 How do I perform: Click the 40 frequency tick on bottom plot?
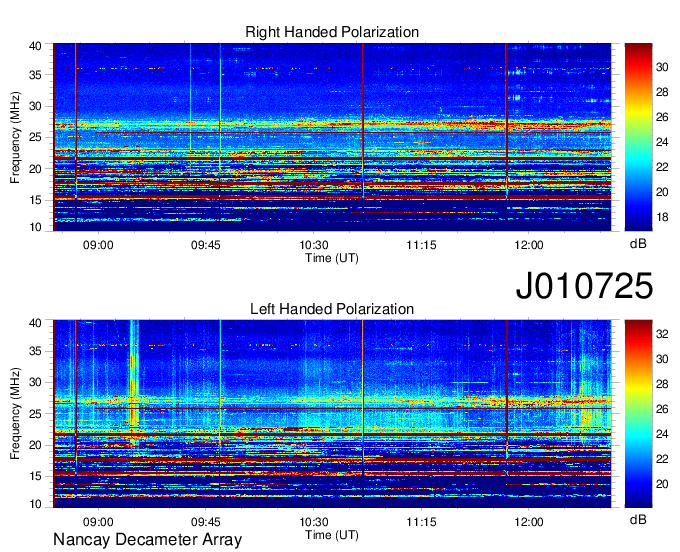(x=35, y=323)
